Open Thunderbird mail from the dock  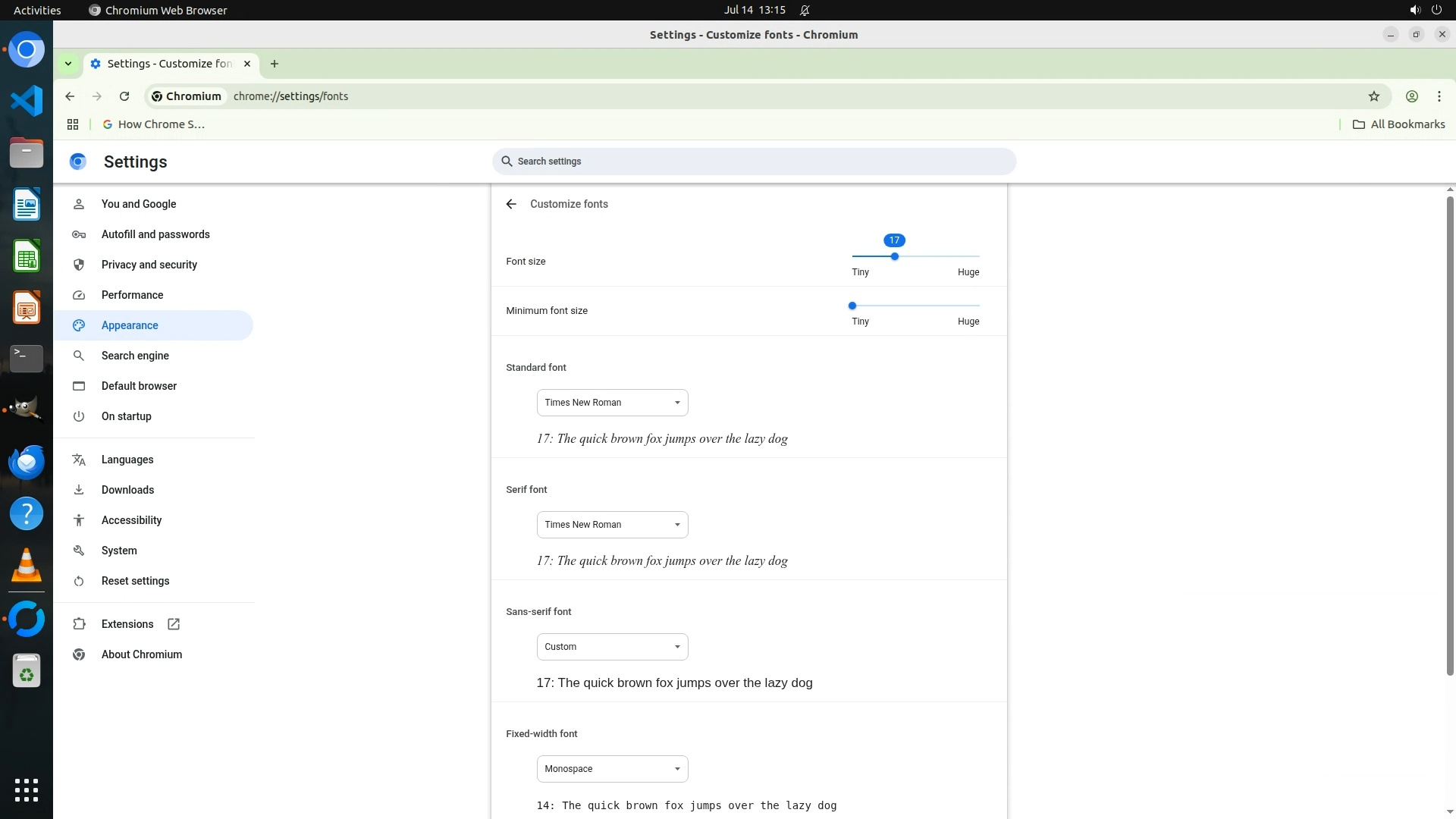[x=27, y=462]
